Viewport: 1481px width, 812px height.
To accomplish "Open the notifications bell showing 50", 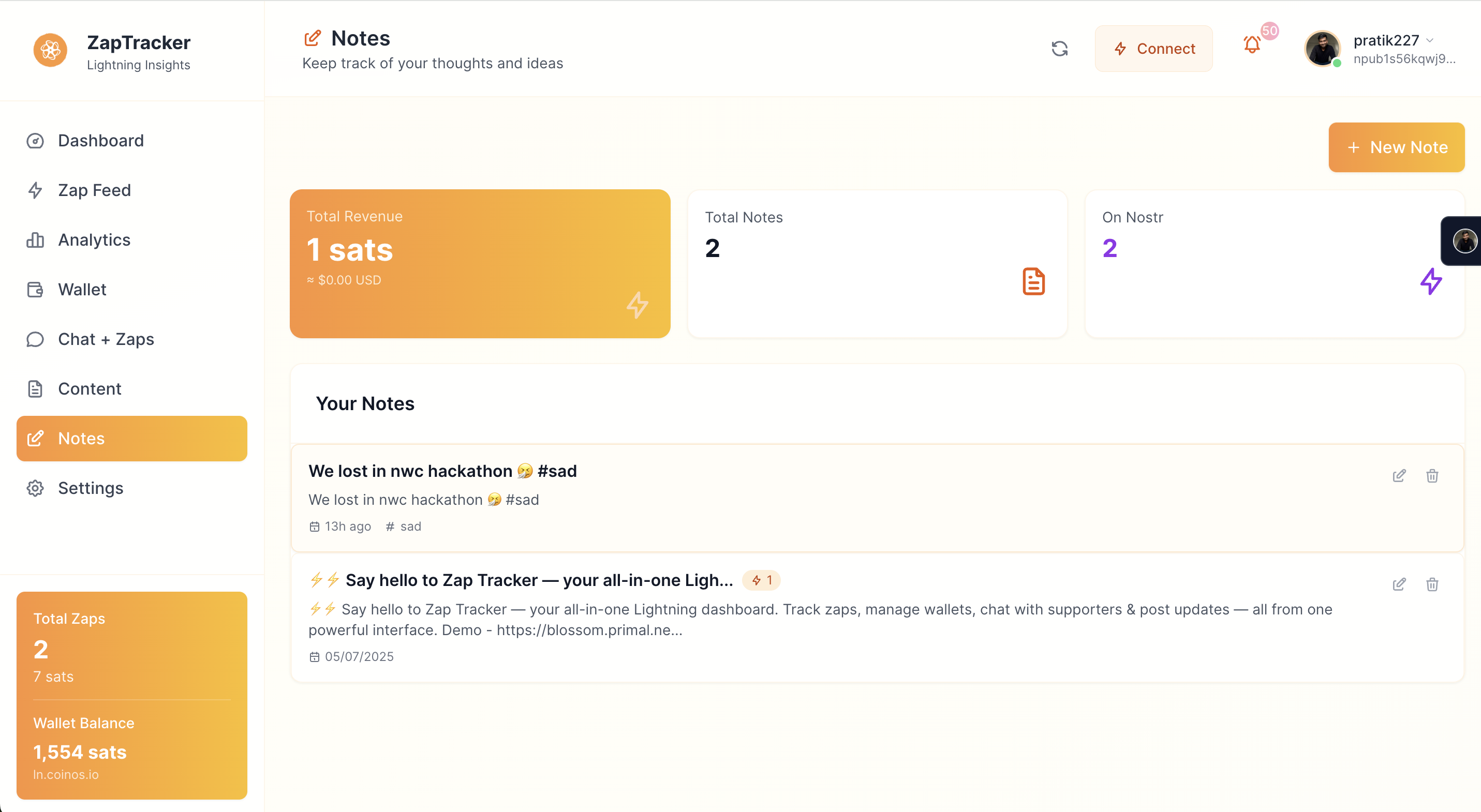I will [1252, 45].
